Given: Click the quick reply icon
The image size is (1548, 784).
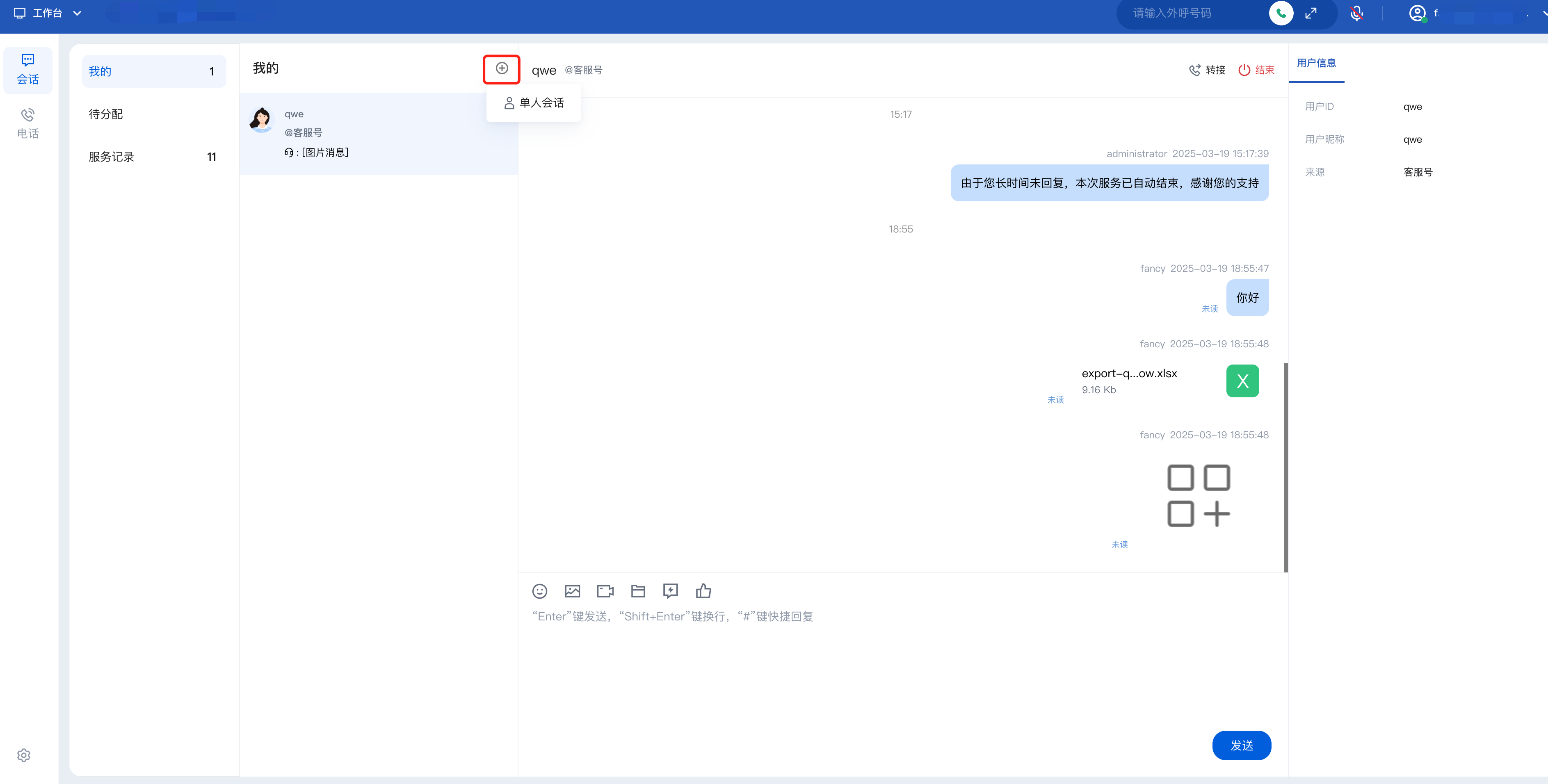Looking at the screenshot, I should [x=670, y=591].
